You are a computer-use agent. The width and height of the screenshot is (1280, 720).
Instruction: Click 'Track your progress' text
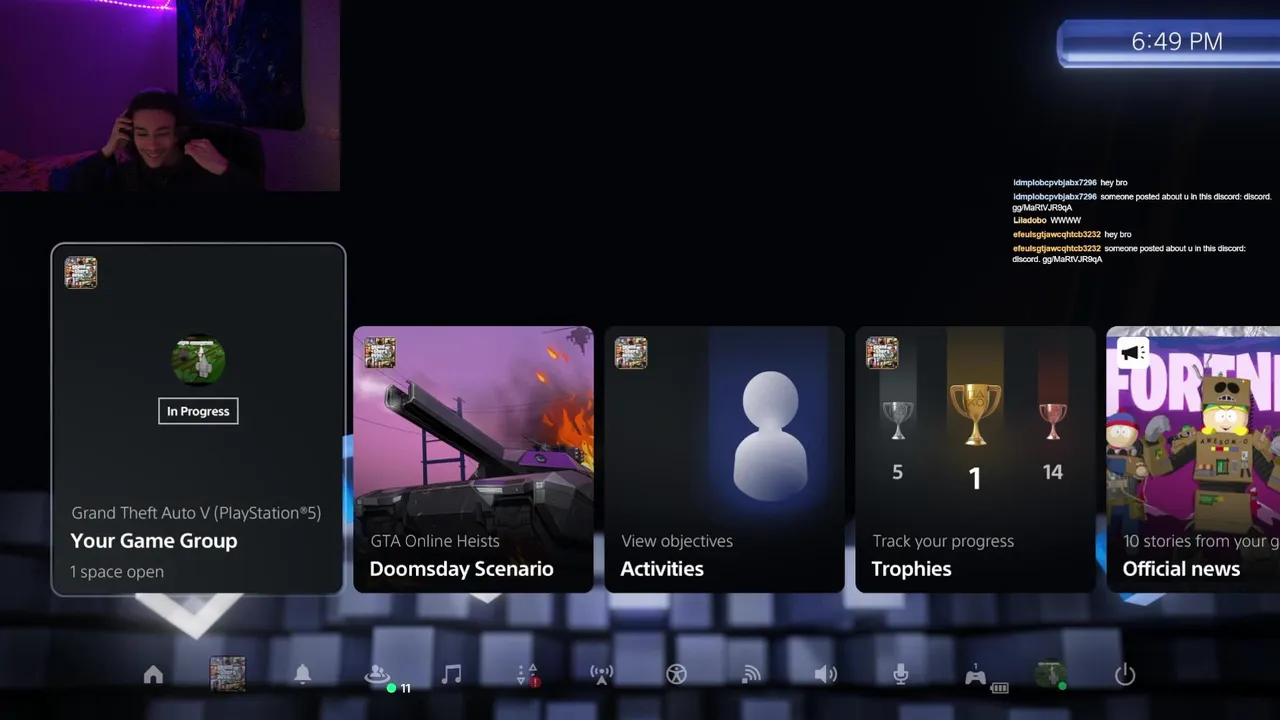(943, 541)
